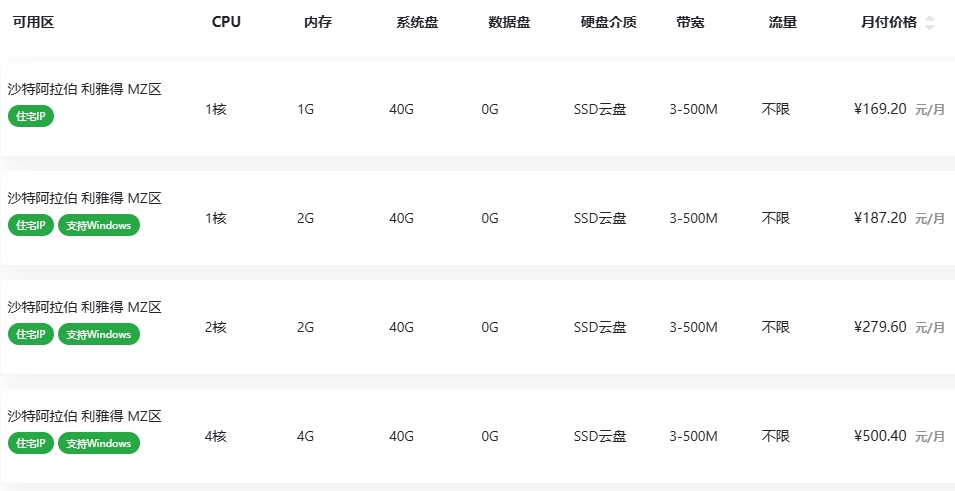Pick the 2核 2G plan priced ¥279.60

(x=880, y=327)
